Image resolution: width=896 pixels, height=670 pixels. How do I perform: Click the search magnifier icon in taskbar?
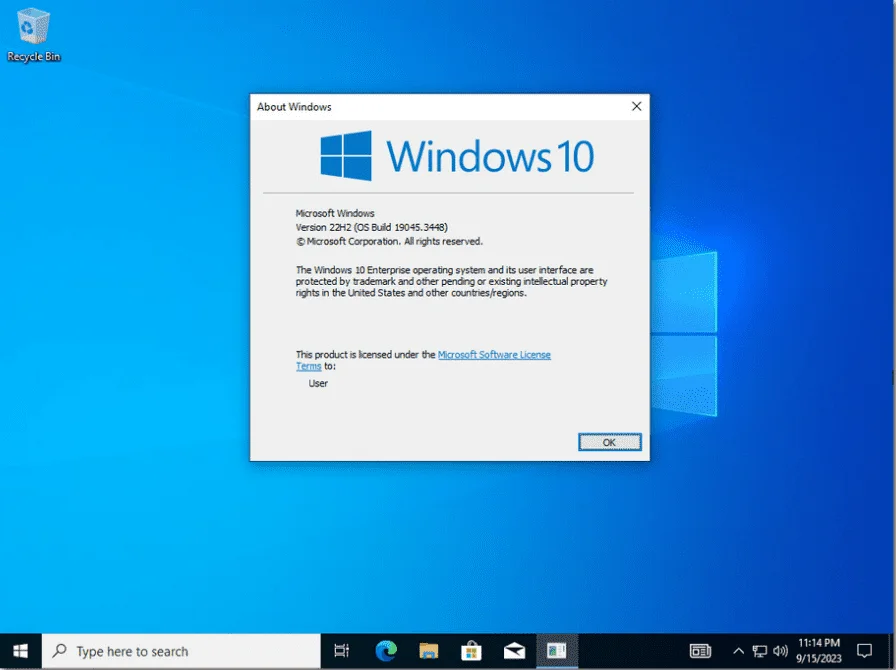(x=59, y=651)
